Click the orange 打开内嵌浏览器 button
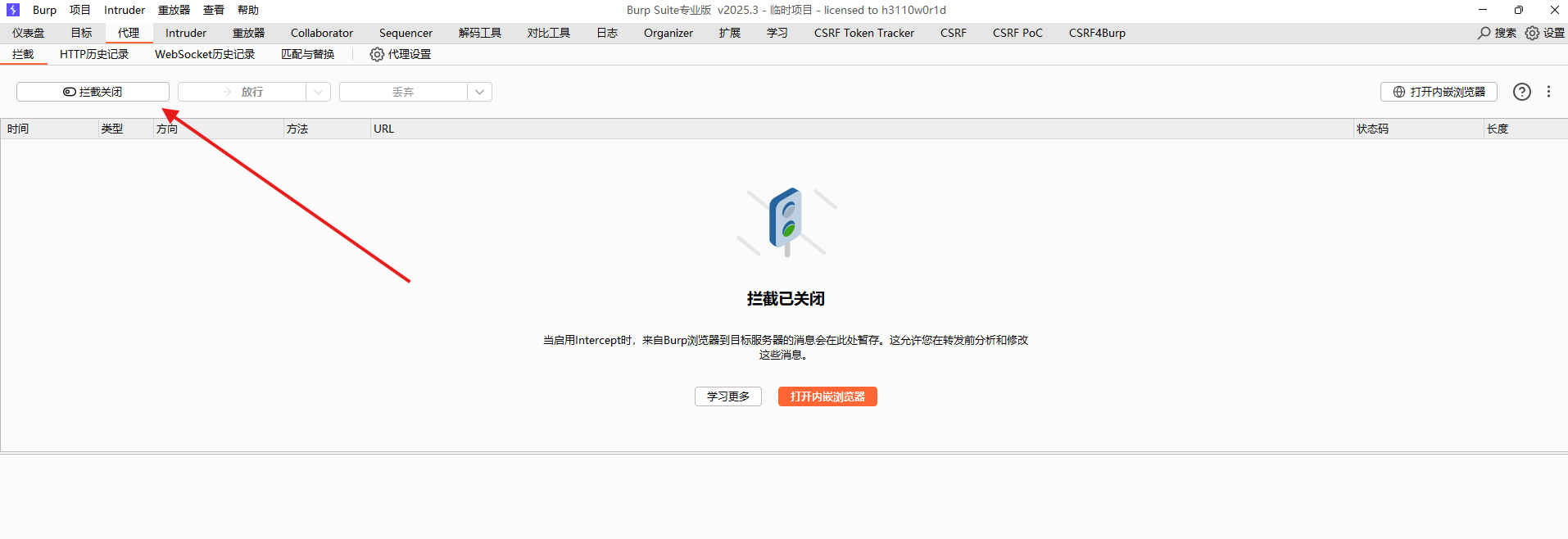 [x=827, y=396]
